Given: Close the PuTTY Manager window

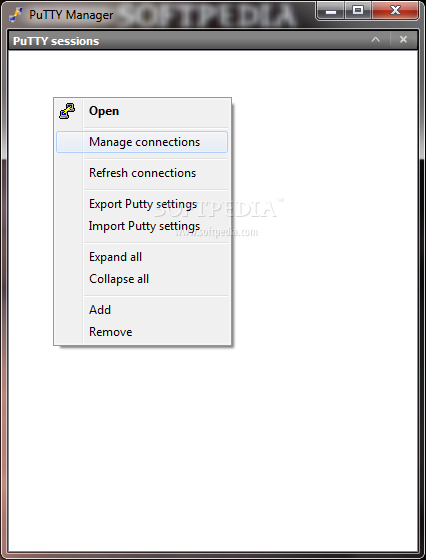Looking at the screenshot, I should tap(395, 10).
